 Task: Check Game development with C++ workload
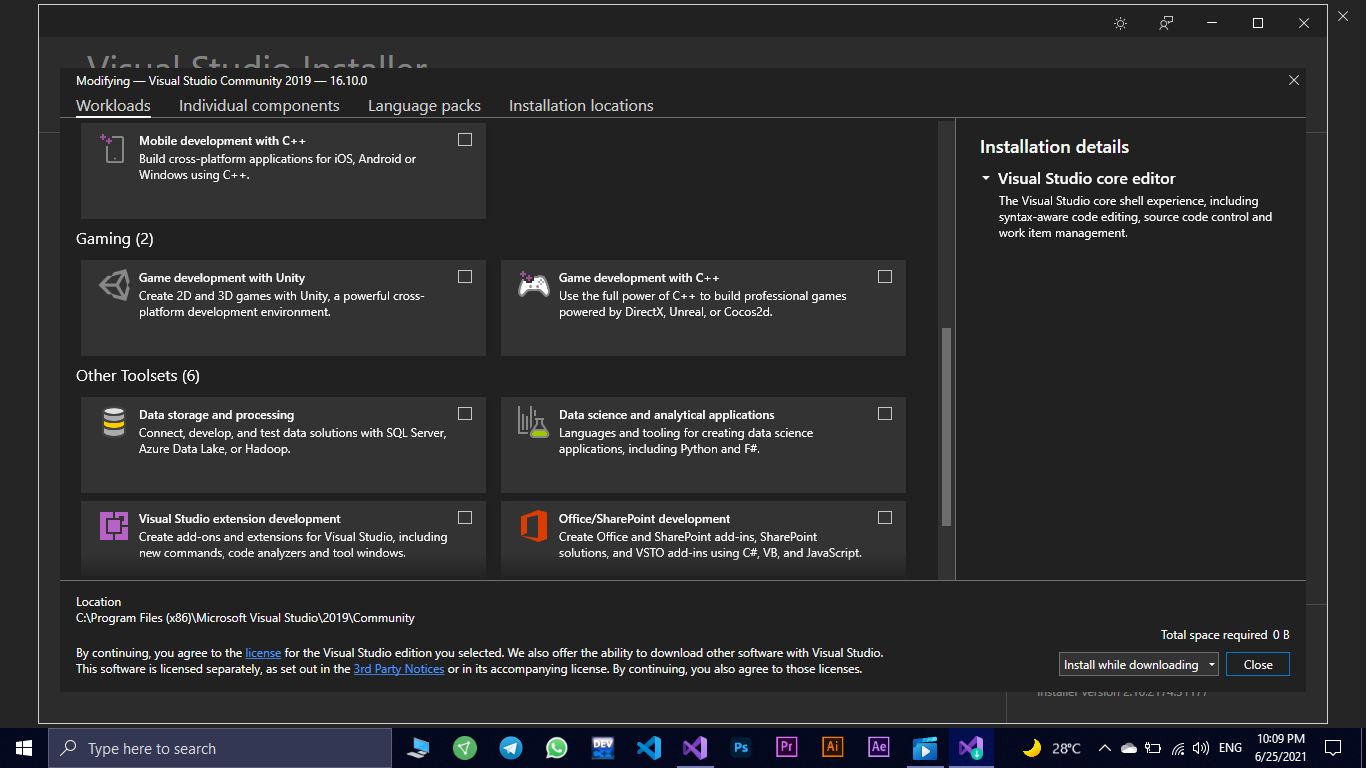(885, 277)
